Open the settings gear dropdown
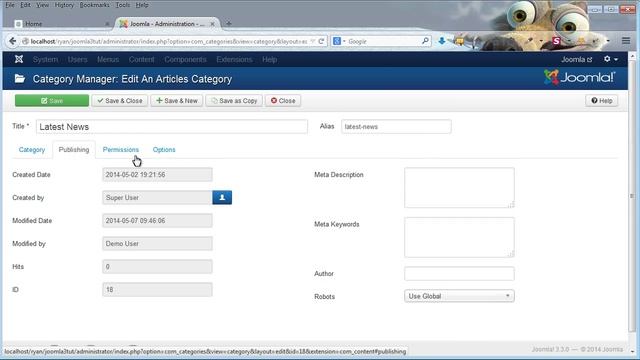Image resolution: width=640 pixels, height=360 pixels. pos(610,59)
